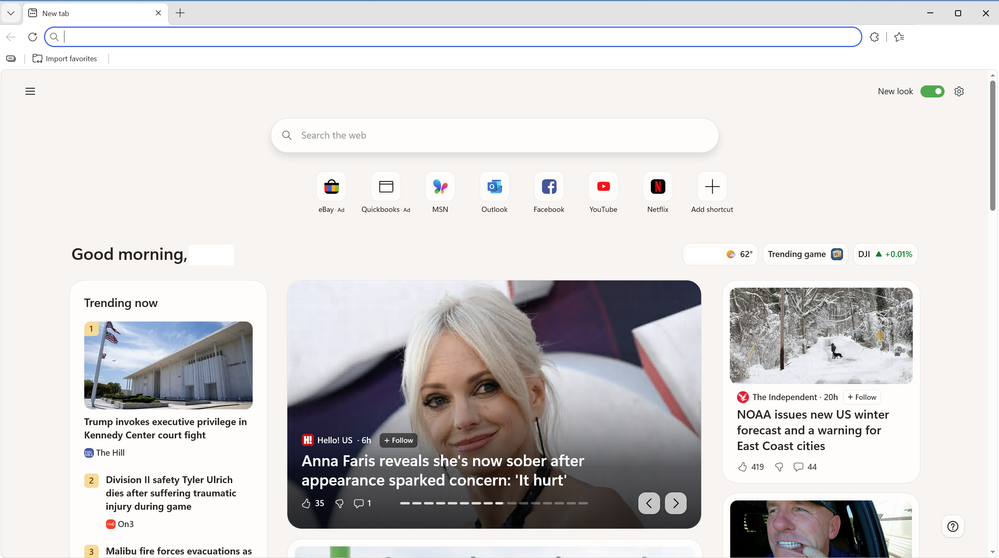Dislike the Anna Faris story

pos(340,503)
